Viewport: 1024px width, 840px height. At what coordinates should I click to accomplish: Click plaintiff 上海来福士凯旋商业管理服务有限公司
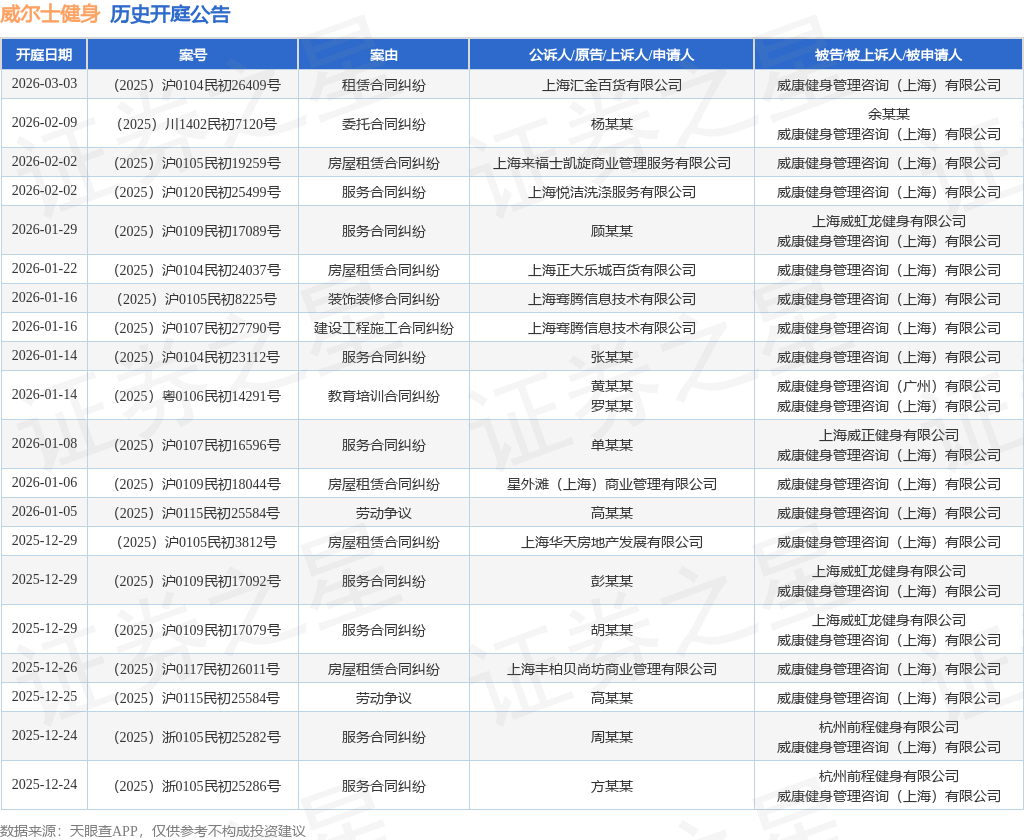612,163
